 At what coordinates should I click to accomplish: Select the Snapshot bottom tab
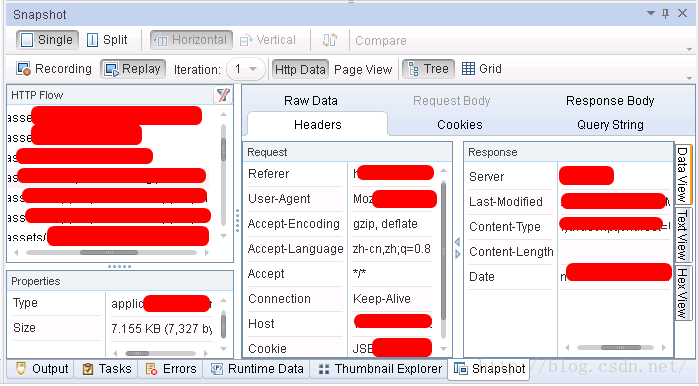(x=489, y=369)
